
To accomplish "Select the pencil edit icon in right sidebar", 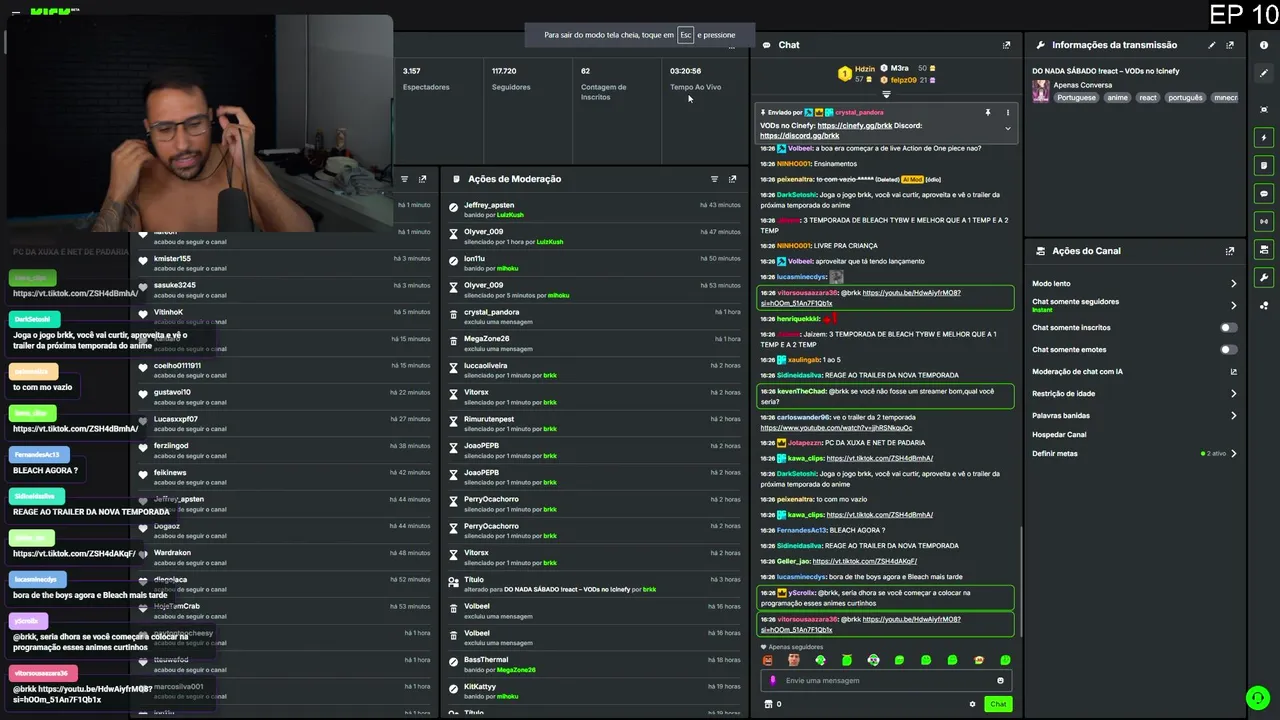I will click(x=1264, y=74).
